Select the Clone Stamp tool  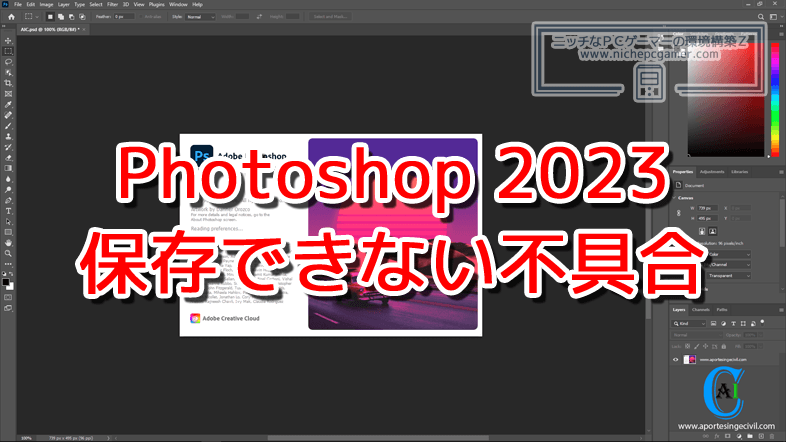coord(8,136)
